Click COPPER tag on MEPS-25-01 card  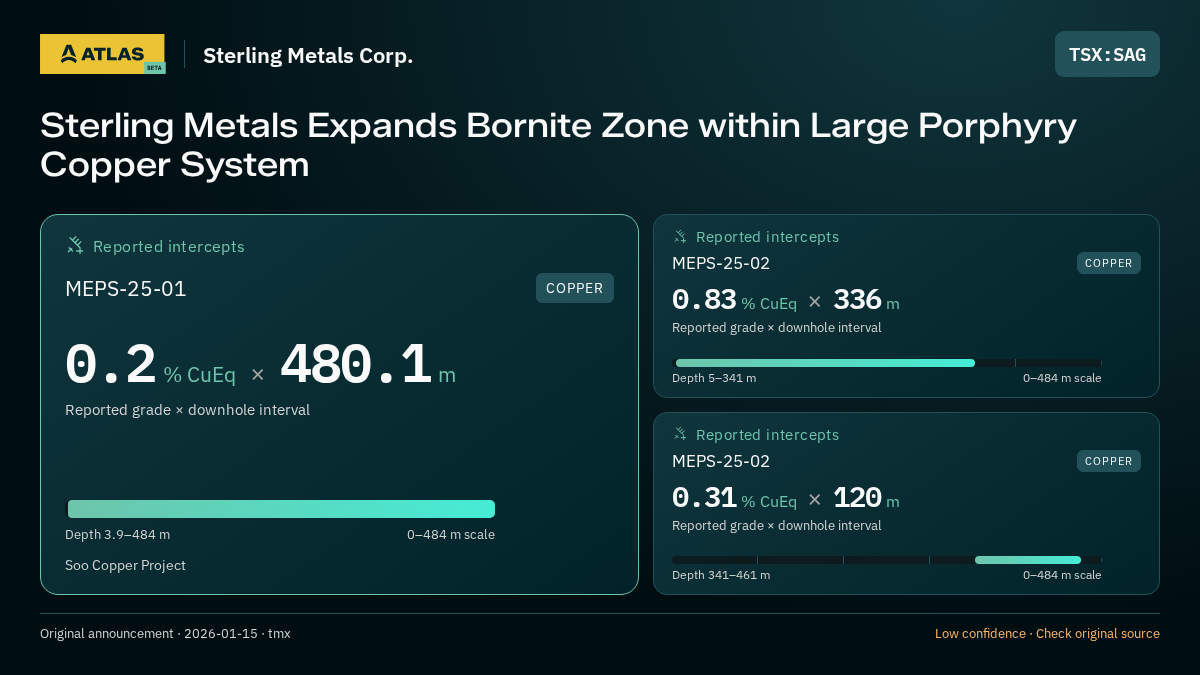(x=575, y=288)
